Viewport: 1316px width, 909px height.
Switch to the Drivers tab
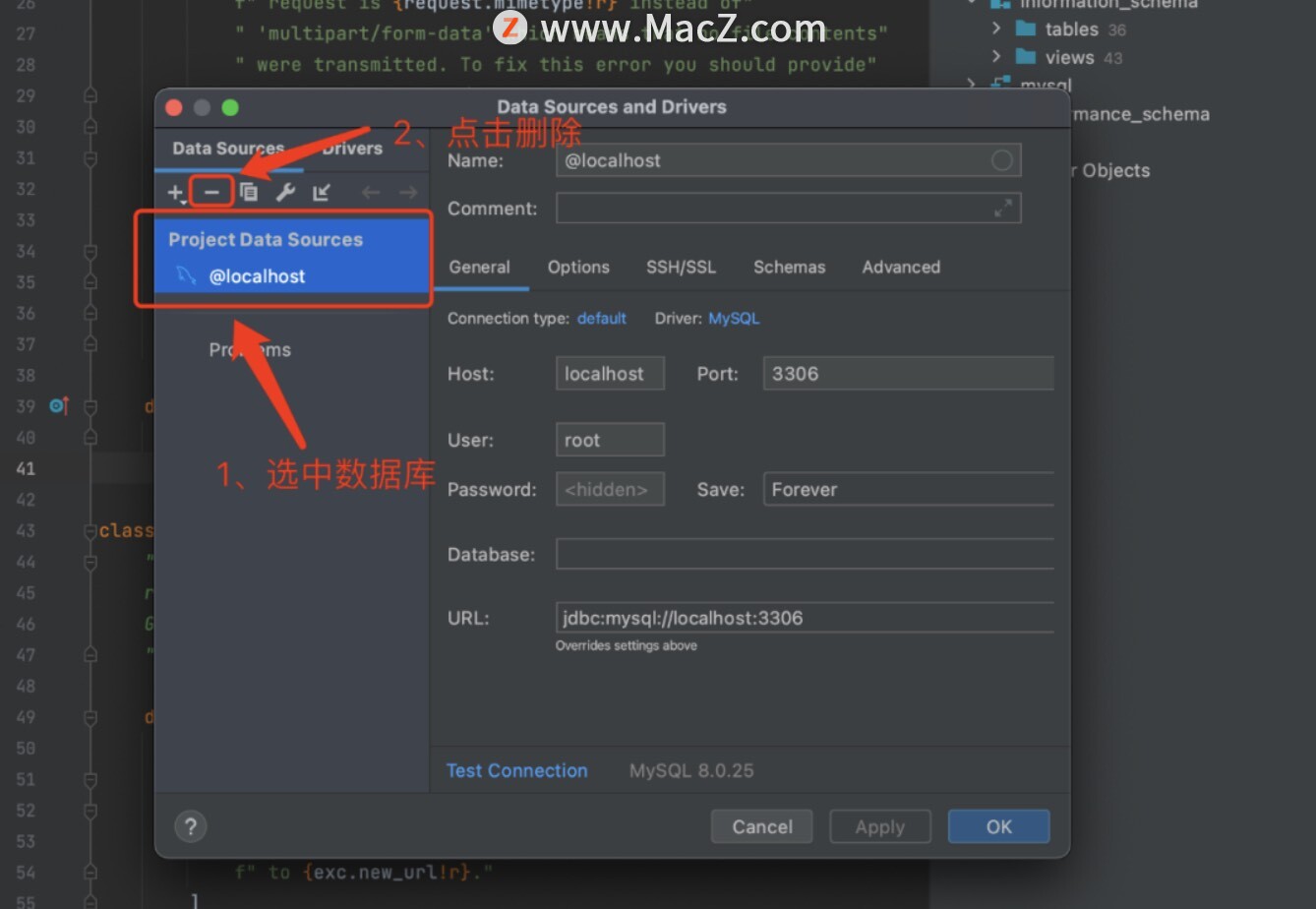point(352,149)
